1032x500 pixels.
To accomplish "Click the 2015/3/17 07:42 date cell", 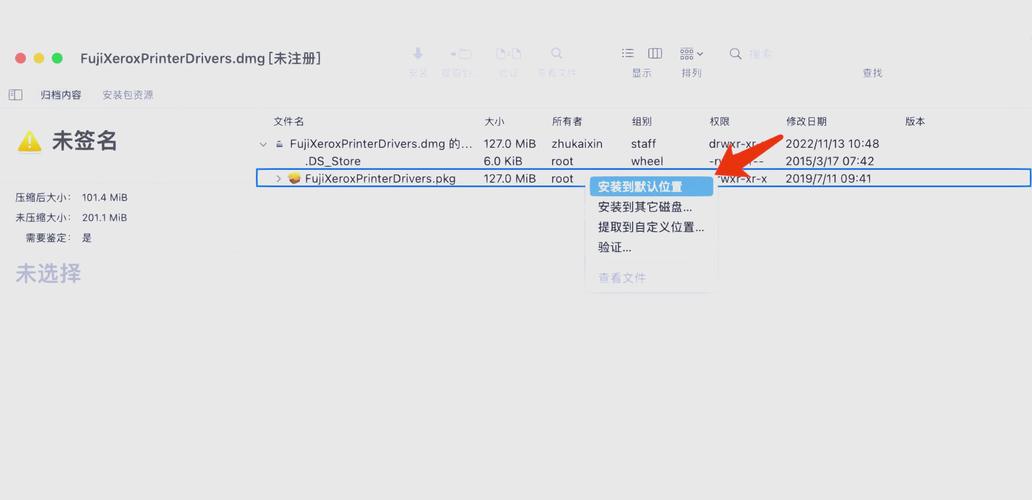I will (829, 161).
